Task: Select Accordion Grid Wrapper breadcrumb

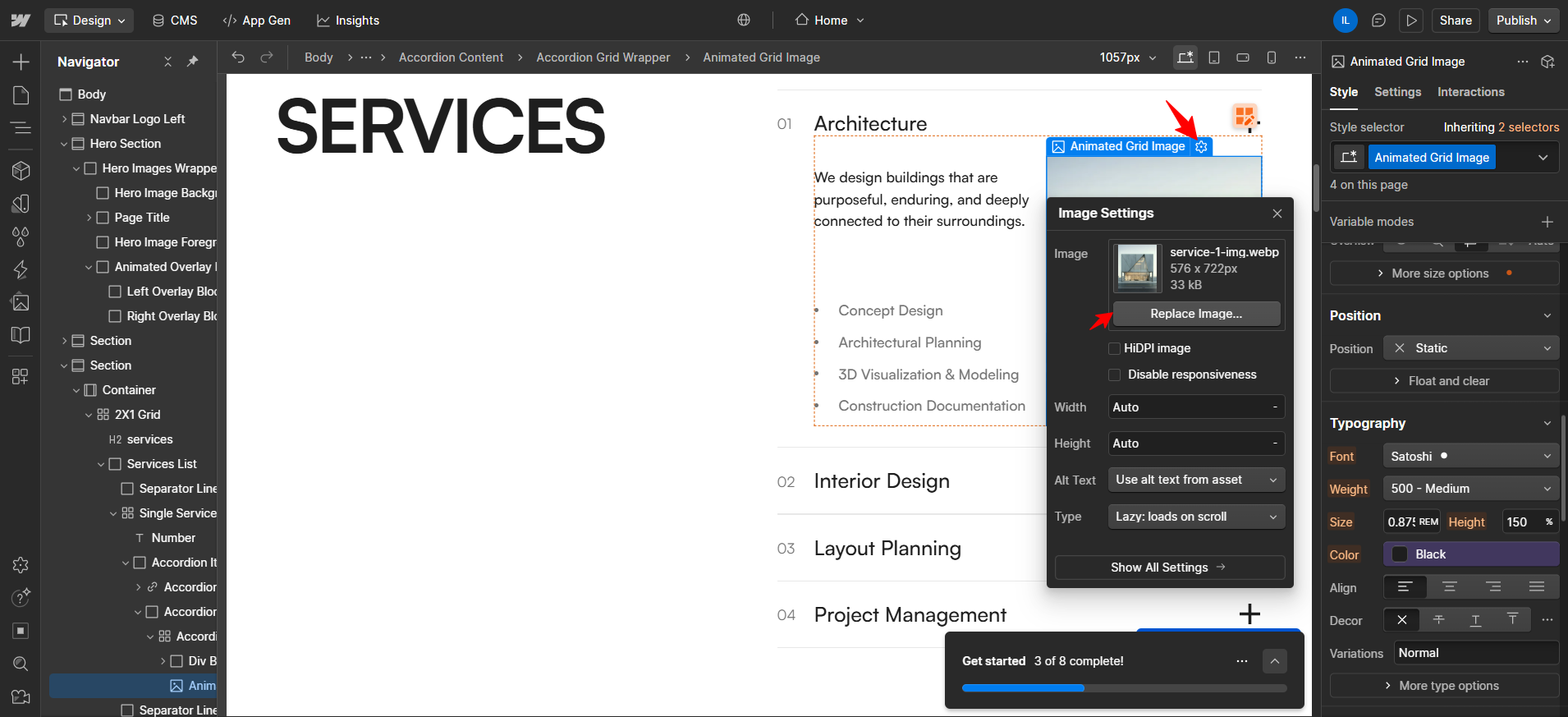Action: tap(603, 57)
